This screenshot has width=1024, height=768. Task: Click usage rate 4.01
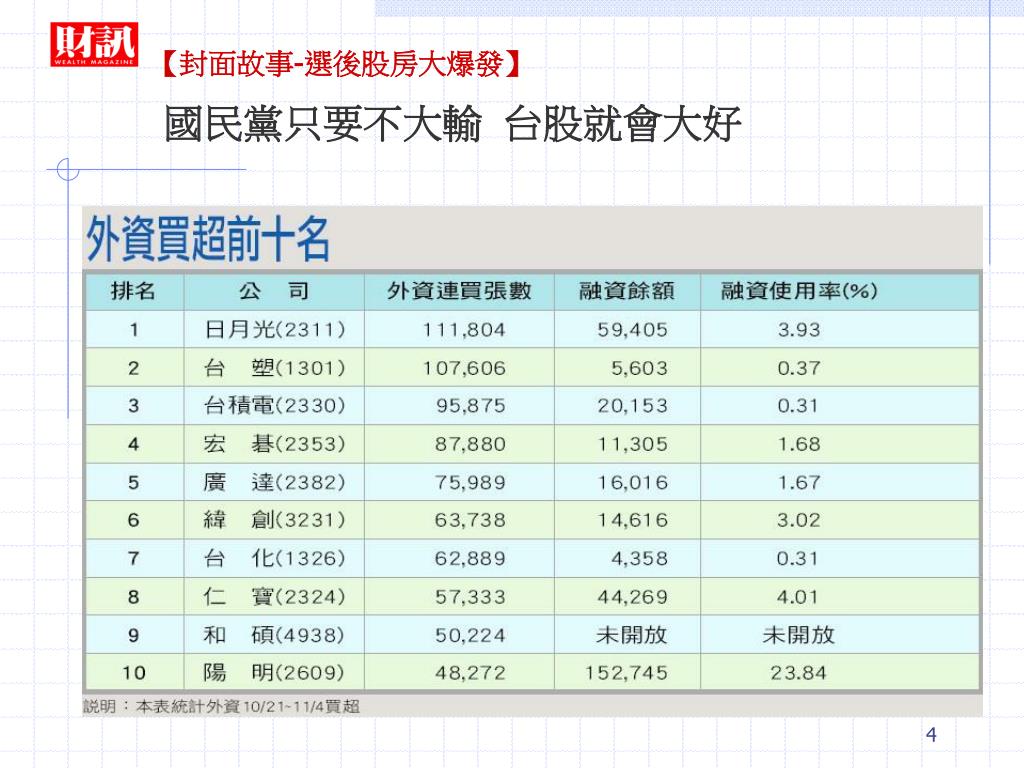tap(797, 597)
